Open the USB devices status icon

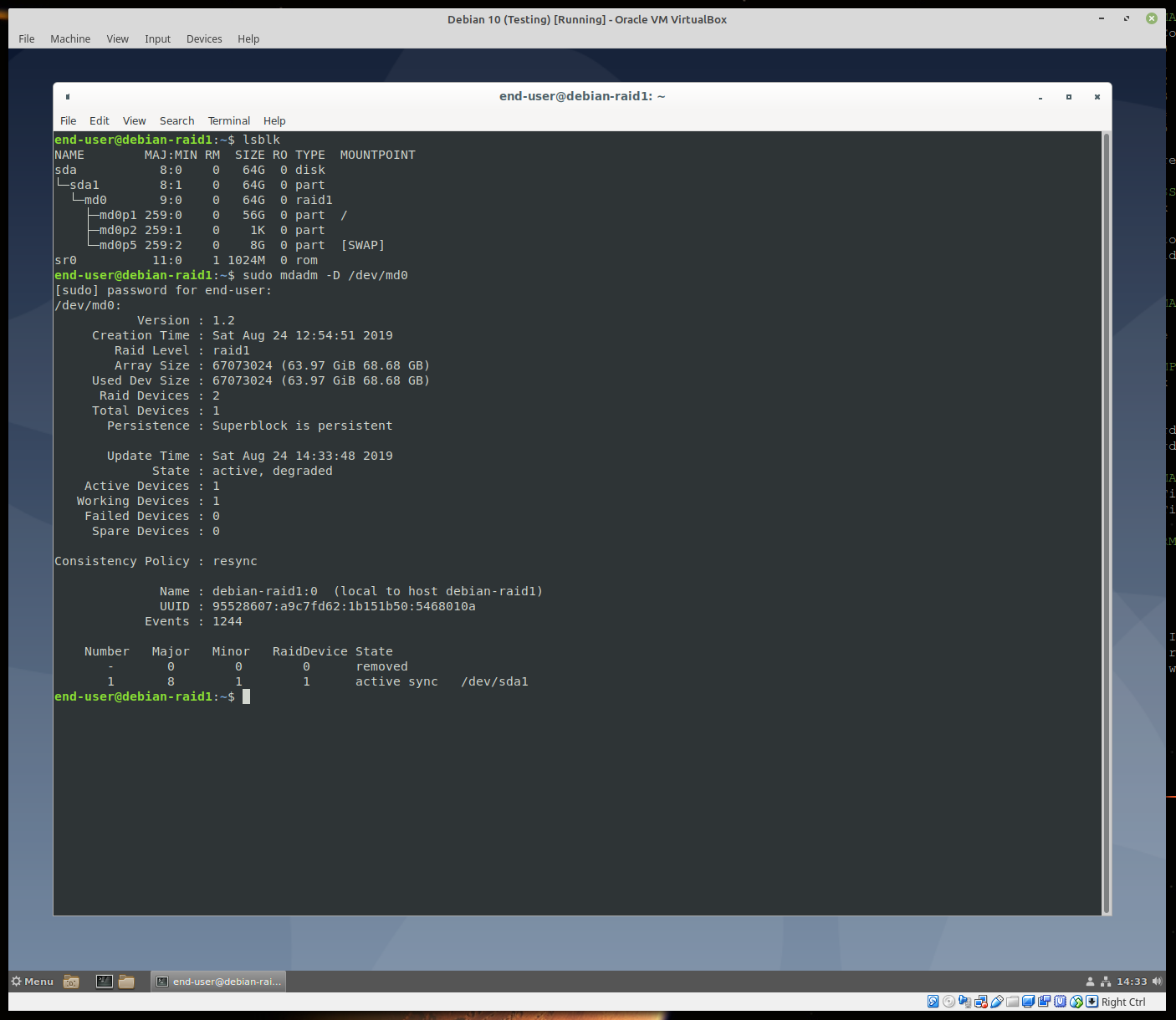(996, 1001)
